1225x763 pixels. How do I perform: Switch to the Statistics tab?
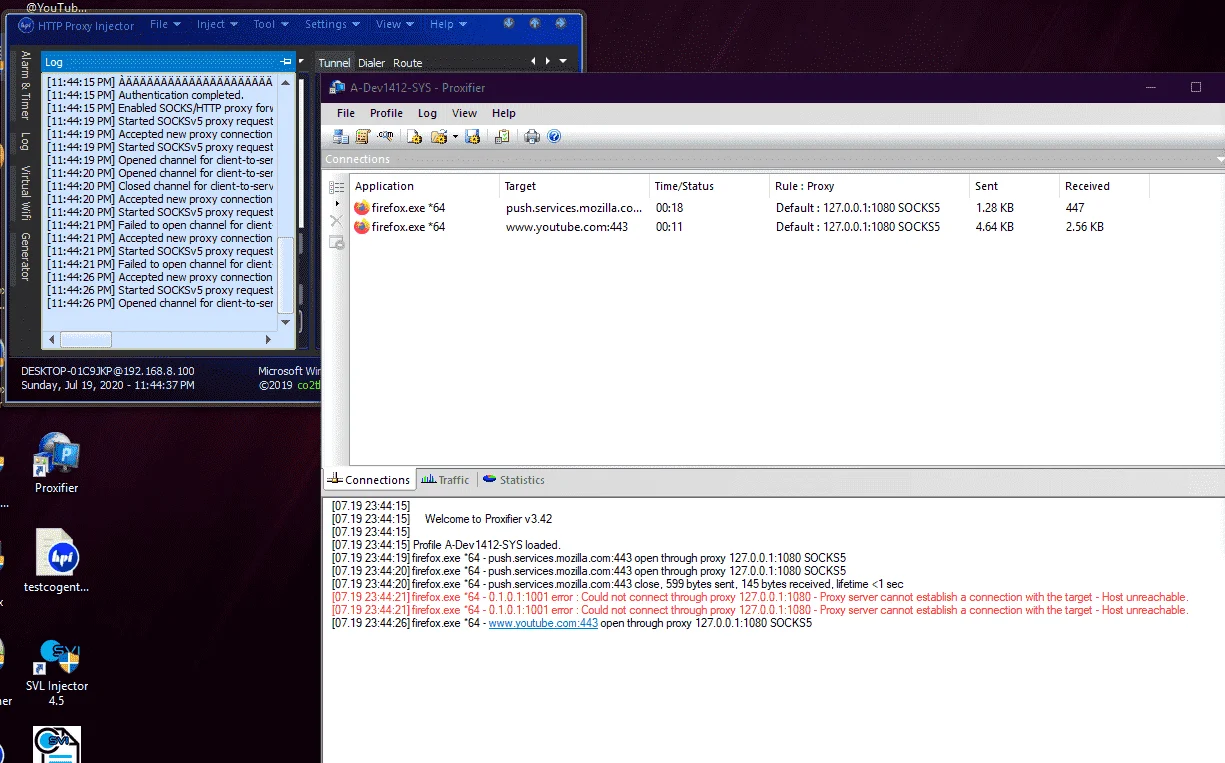click(514, 480)
